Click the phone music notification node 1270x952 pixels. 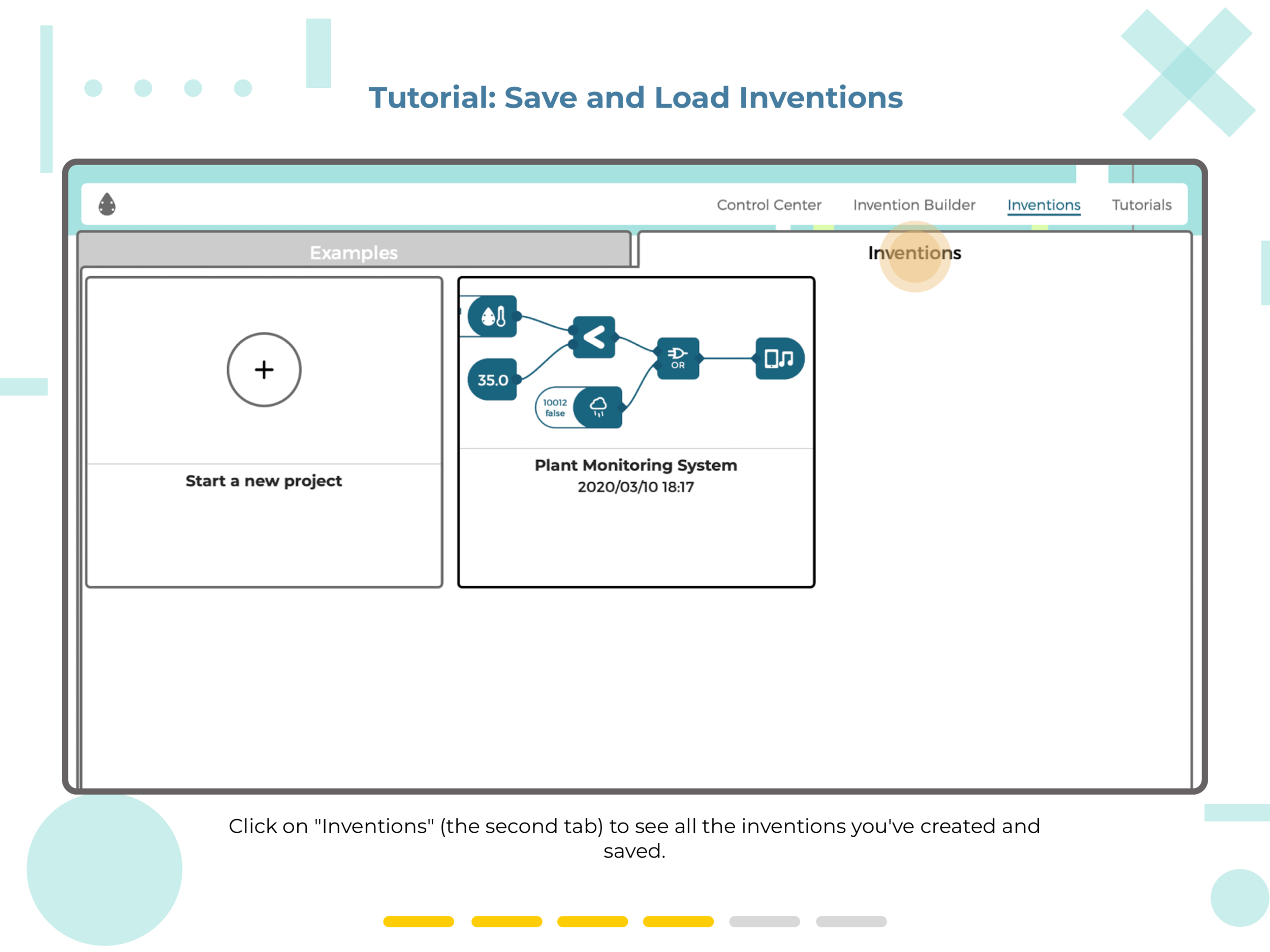tap(779, 358)
